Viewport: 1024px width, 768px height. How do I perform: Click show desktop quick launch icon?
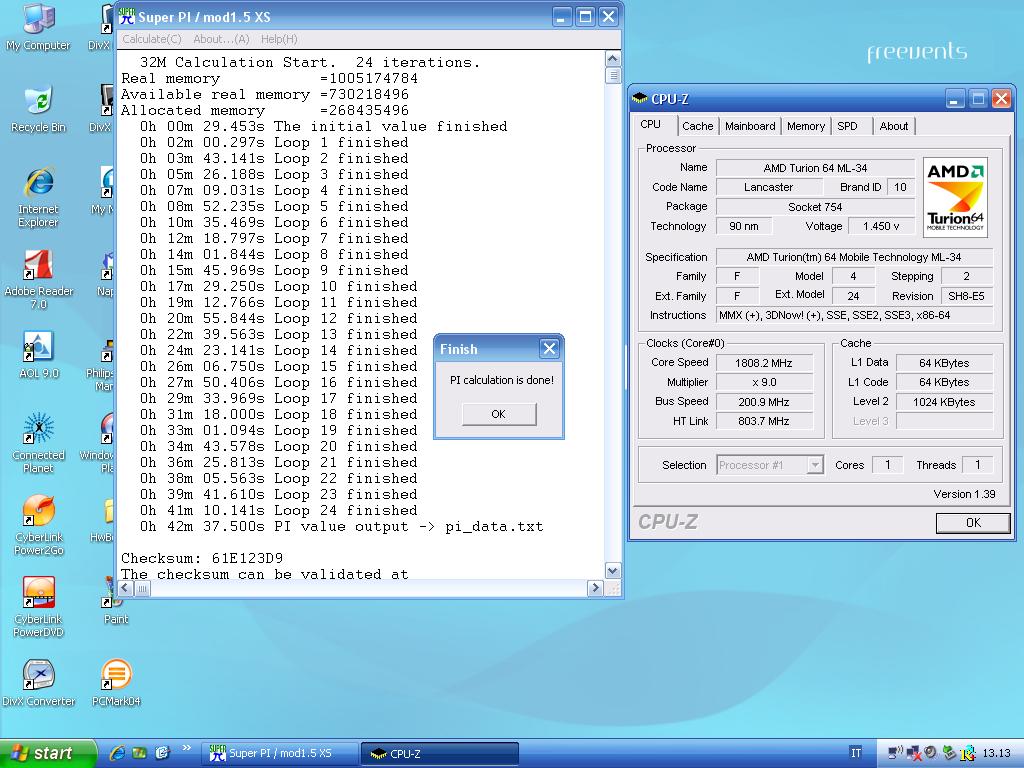tap(140, 753)
